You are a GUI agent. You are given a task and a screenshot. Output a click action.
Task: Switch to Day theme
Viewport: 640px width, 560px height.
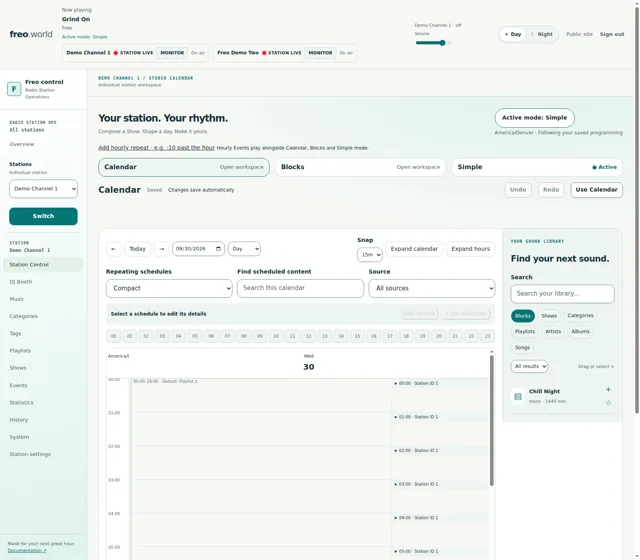[513, 34]
